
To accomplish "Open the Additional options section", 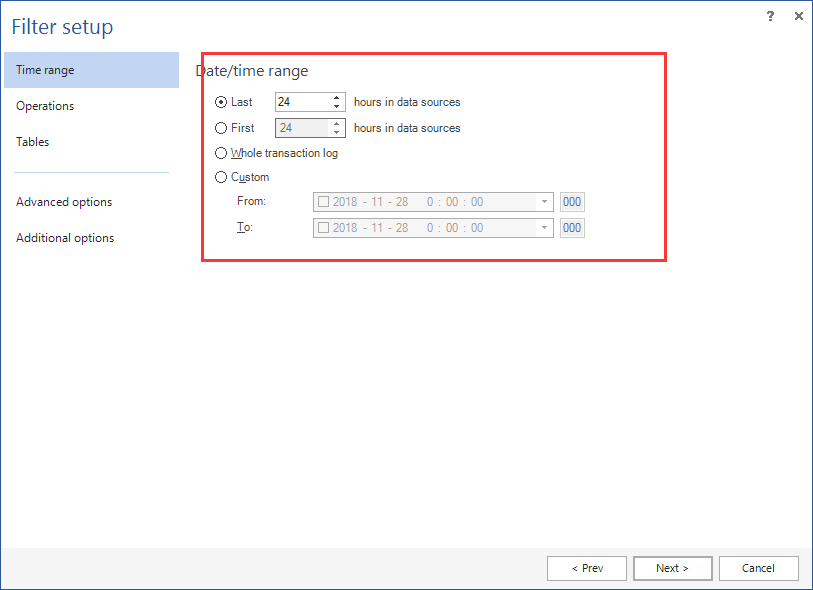I will coord(65,237).
